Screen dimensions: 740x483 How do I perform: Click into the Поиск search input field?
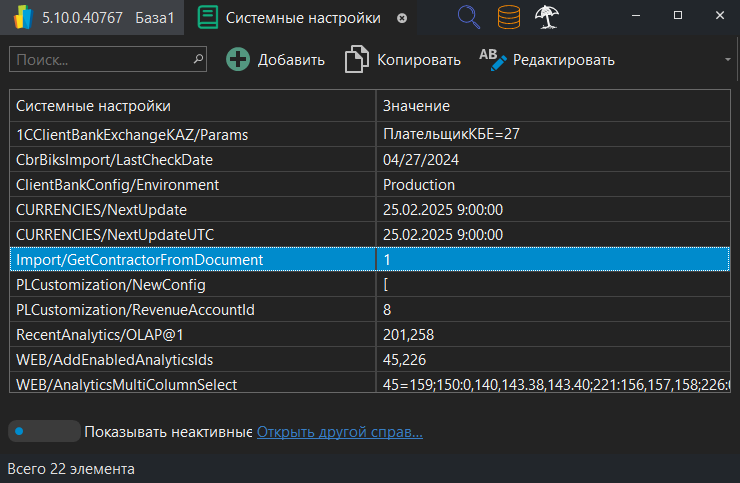tap(100, 60)
